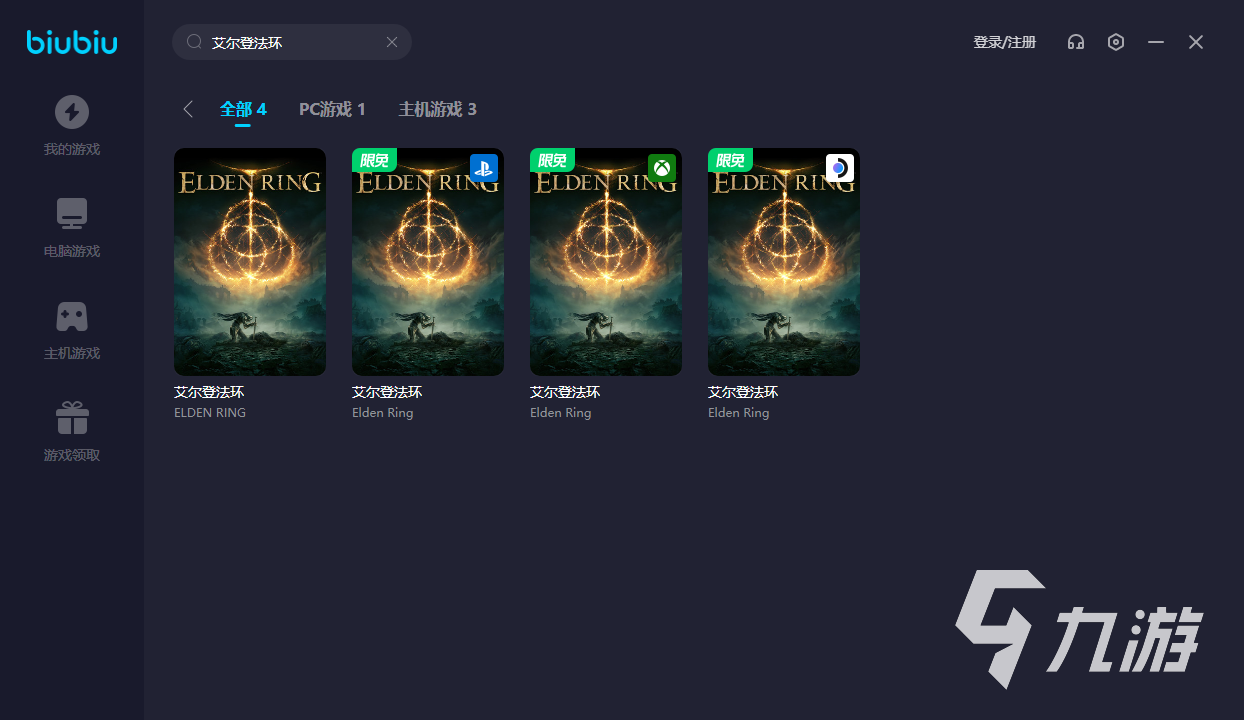Open the Xbox Elden Ring cover
The height and width of the screenshot is (720, 1244).
click(606, 262)
